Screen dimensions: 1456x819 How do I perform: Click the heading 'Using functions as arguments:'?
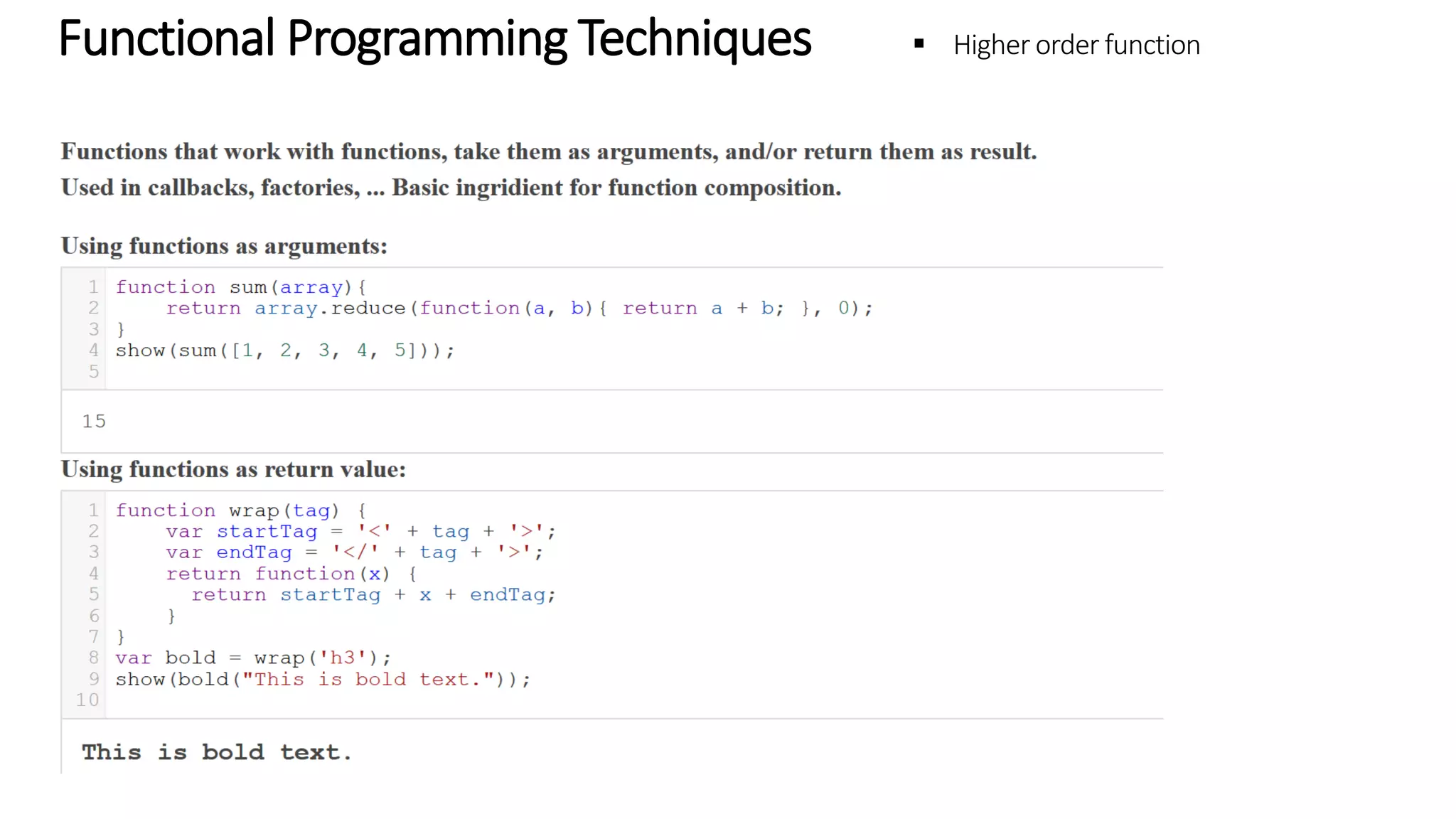pos(224,246)
